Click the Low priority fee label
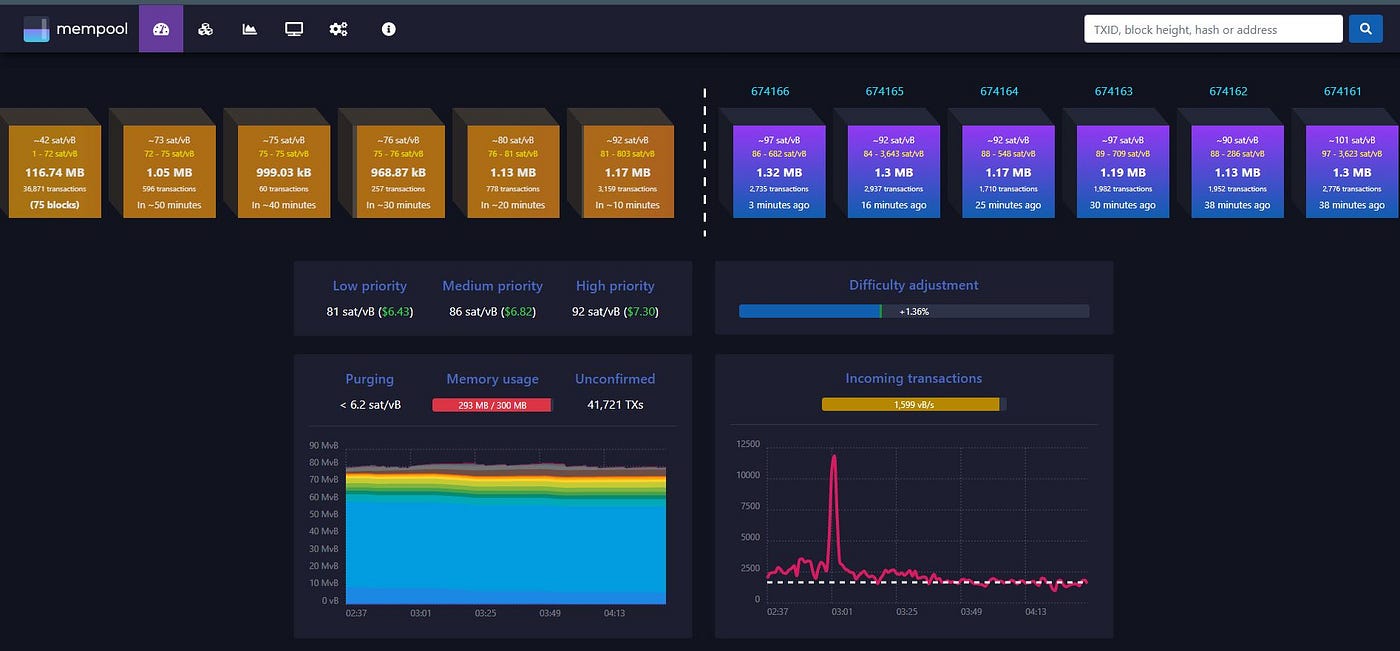This screenshot has width=1400, height=651. [370, 286]
